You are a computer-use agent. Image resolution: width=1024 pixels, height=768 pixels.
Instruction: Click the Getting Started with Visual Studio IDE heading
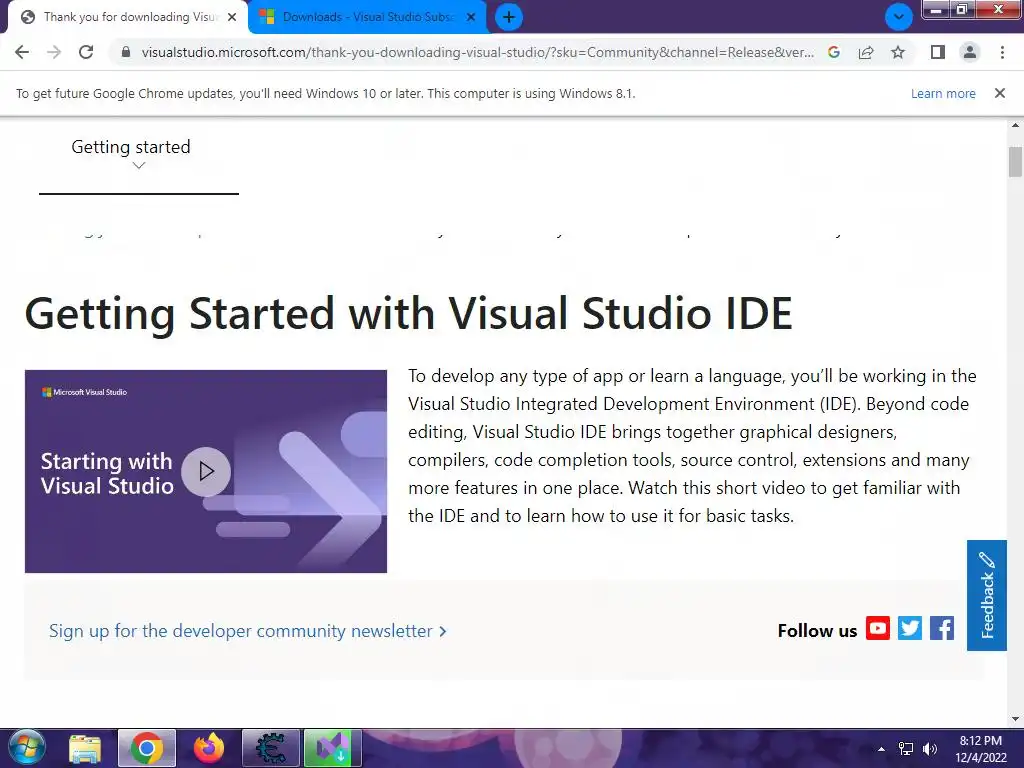pos(409,313)
